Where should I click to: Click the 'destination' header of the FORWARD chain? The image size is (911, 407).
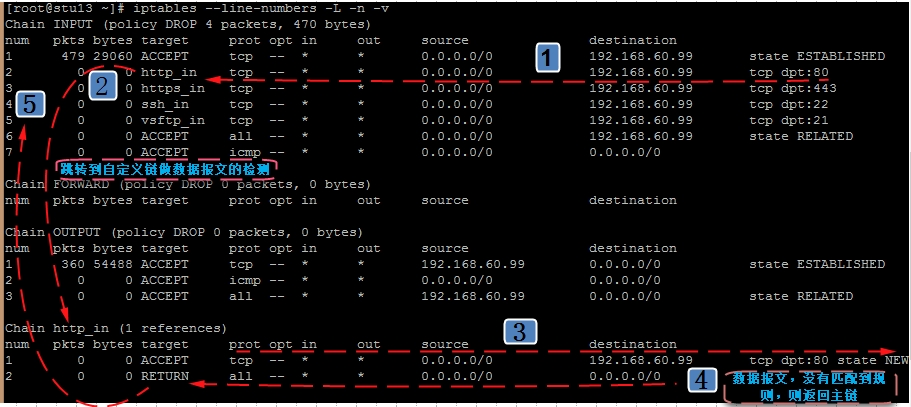pyautogui.click(x=633, y=200)
